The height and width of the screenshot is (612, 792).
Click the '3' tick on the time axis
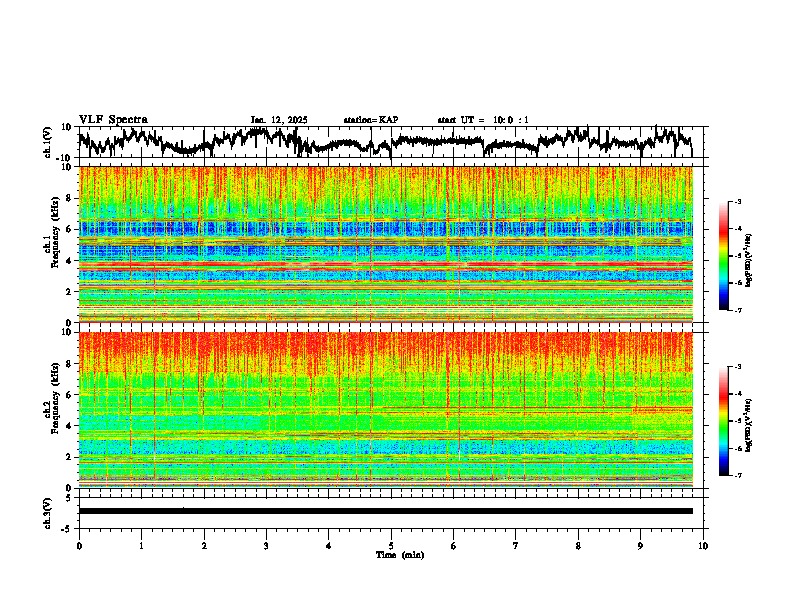click(266, 546)
